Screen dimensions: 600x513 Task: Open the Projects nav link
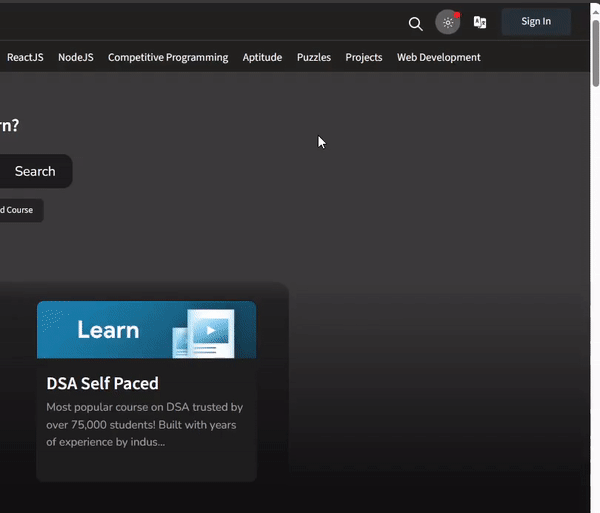[364, 57]
